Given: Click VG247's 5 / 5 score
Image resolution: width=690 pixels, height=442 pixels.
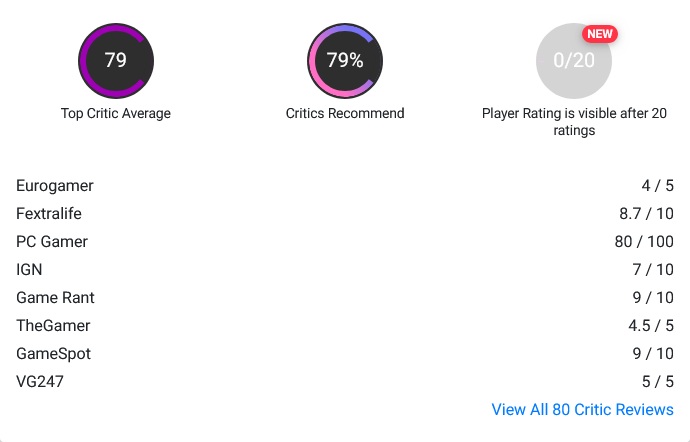Looking at the screenshot, I should 657,381.
